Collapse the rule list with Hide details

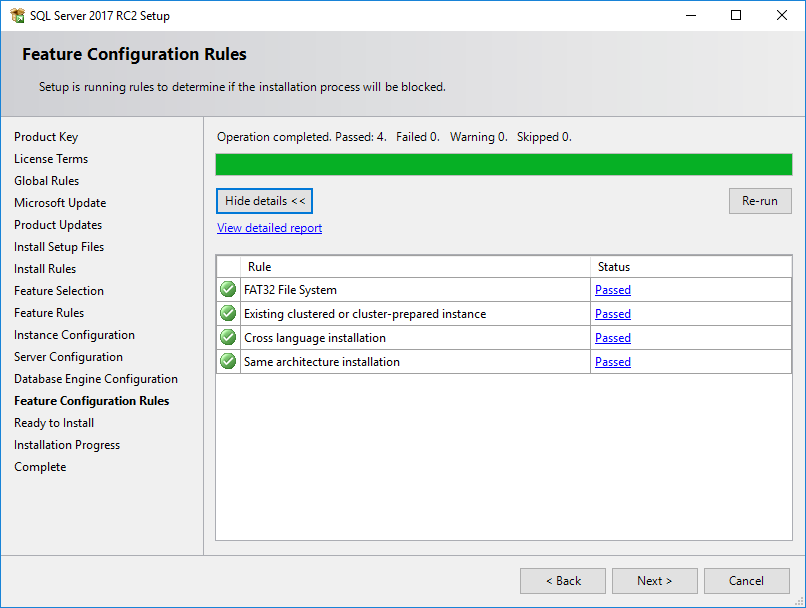[x=264, y=201]
